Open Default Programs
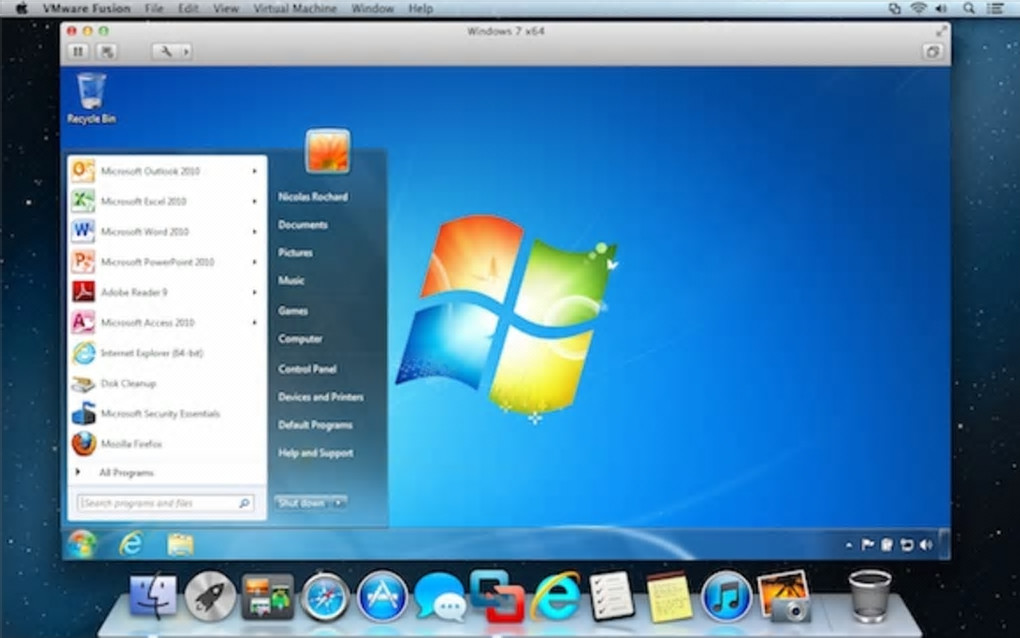Viewport: 1020px width, 638px height. [x=315, y=425]
